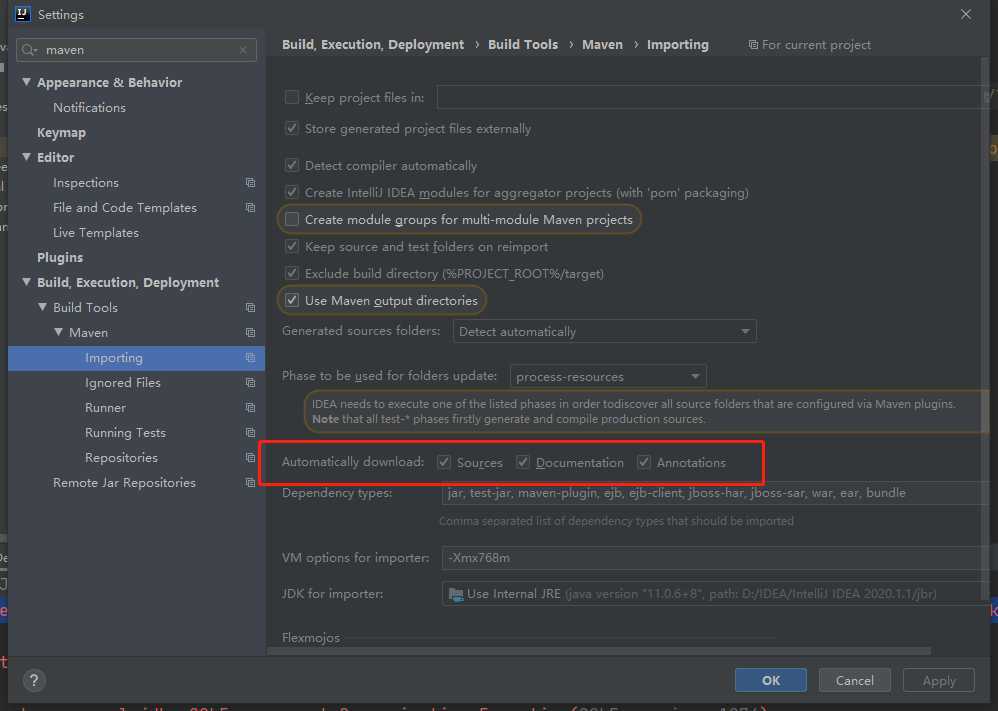Click the JRE folder icon in JDK for importer
The height and width of the screenshot is (711, 998).
[456, 594]
